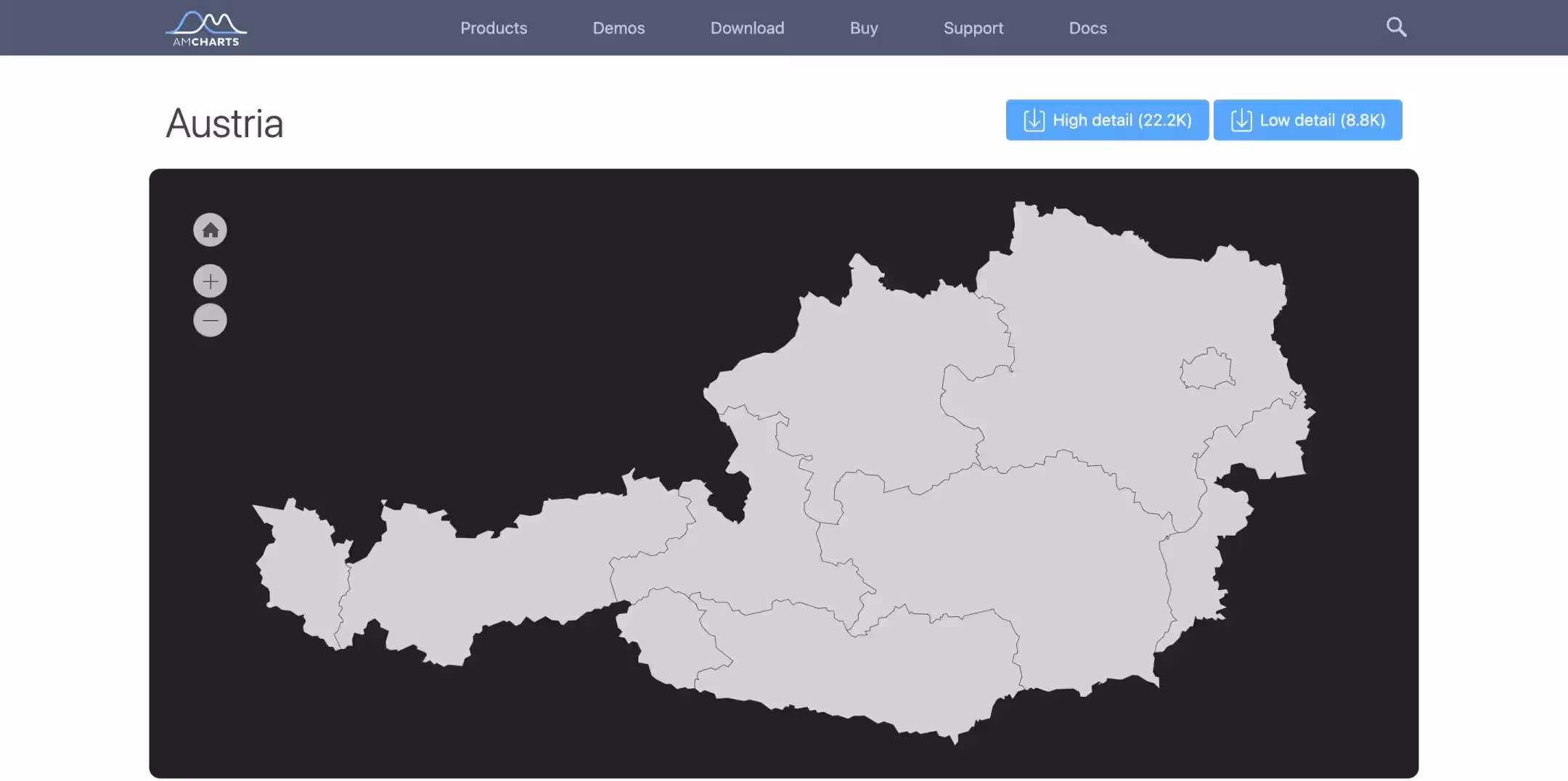Click the amCharts logo

point(206,29)
